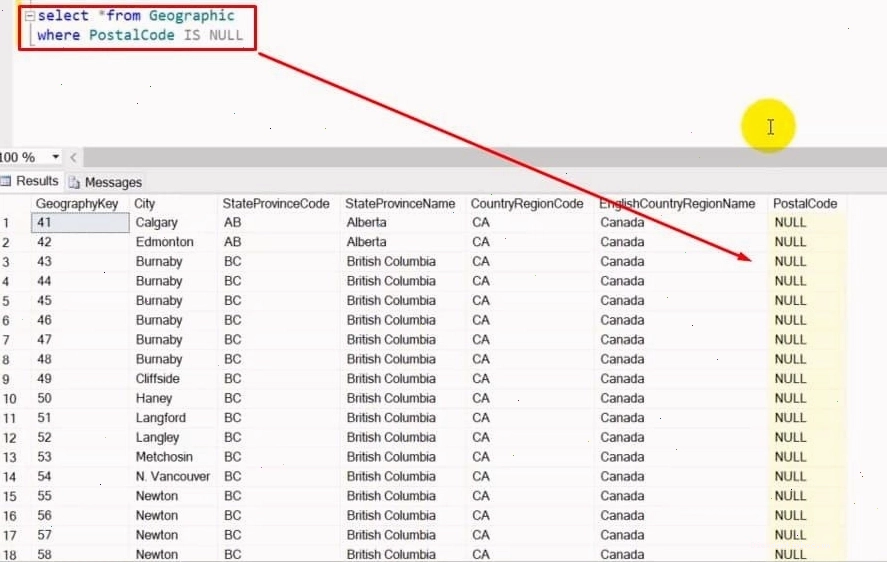The width and height of the screenshot is (887, 562).
Task: Click the Cliffside city cell
Action: 158,379
